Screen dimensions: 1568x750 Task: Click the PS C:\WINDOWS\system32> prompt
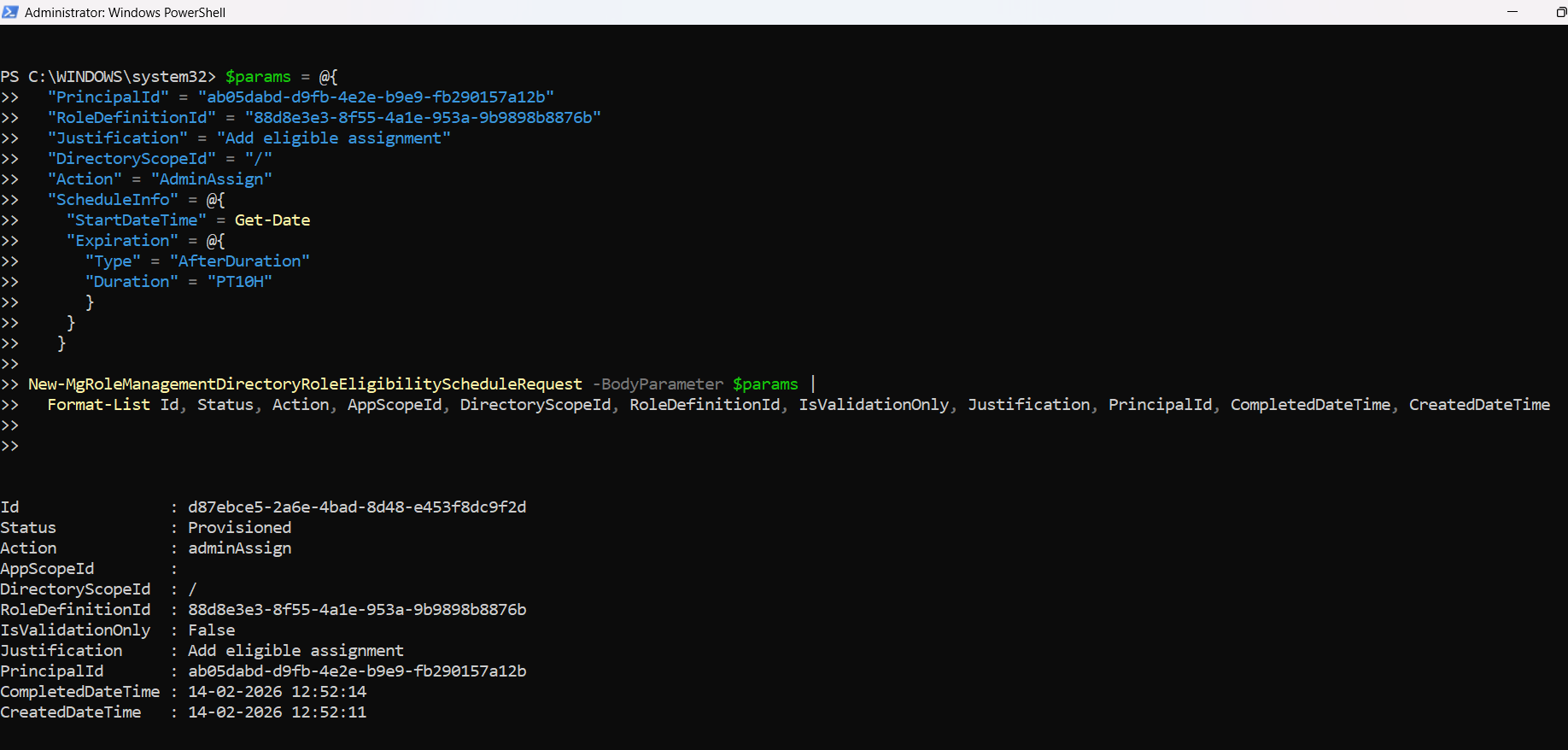[x=108, y=77]
